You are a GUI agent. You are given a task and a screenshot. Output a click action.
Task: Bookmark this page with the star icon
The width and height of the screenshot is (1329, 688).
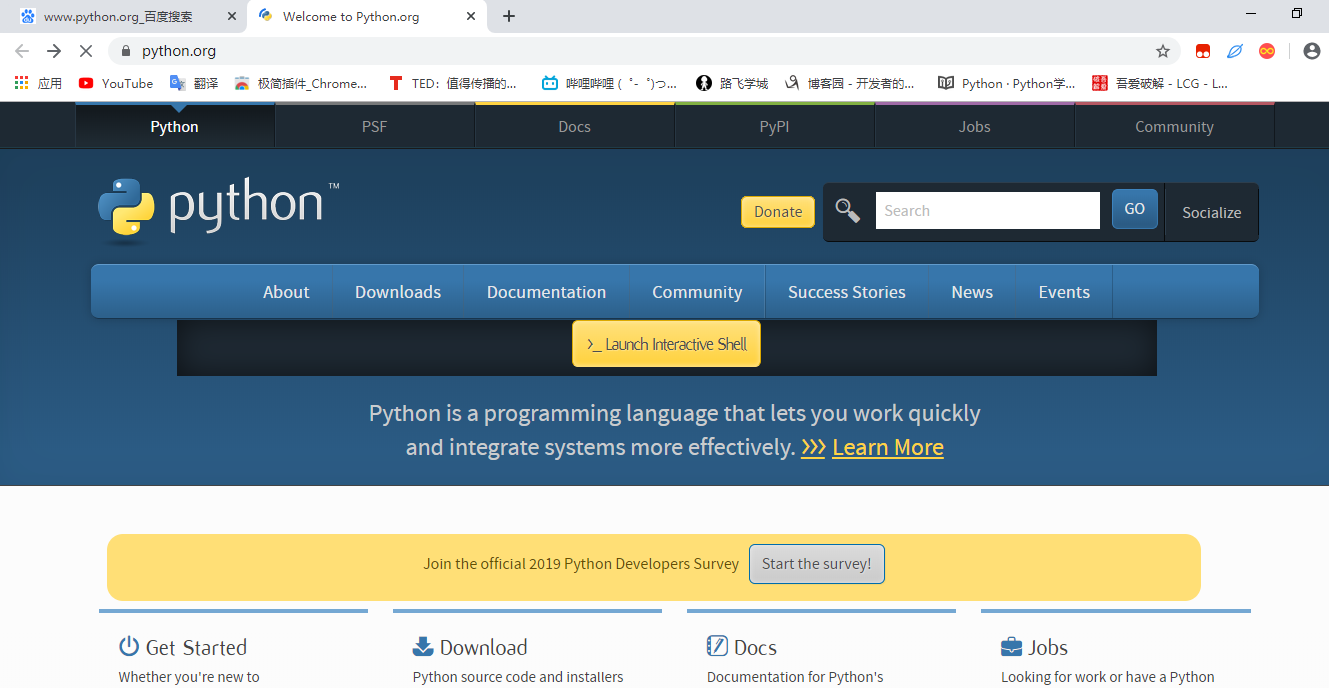tap(1163, 51)
